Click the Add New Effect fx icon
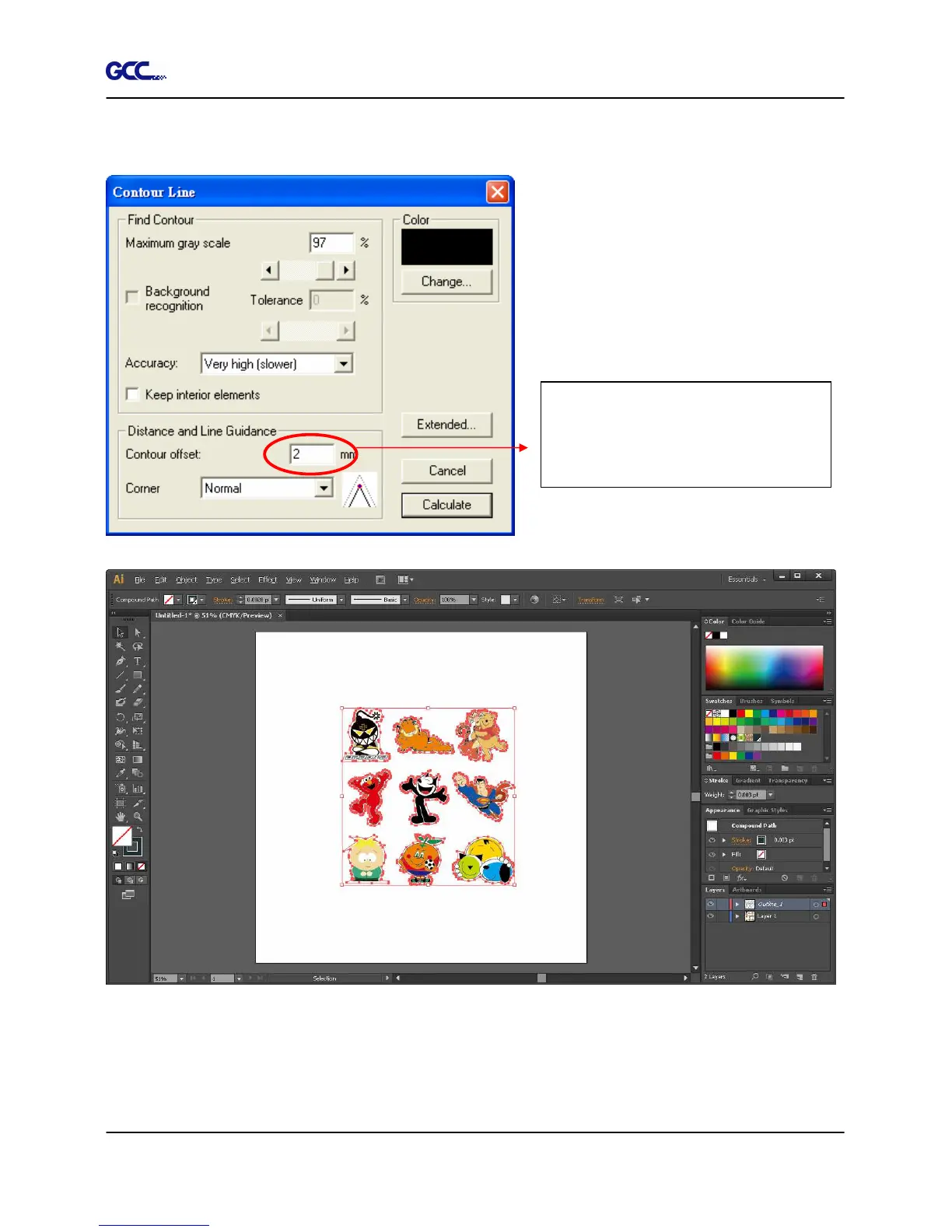The width and height of the screenshot is (952, 1232). click(741, 878)
